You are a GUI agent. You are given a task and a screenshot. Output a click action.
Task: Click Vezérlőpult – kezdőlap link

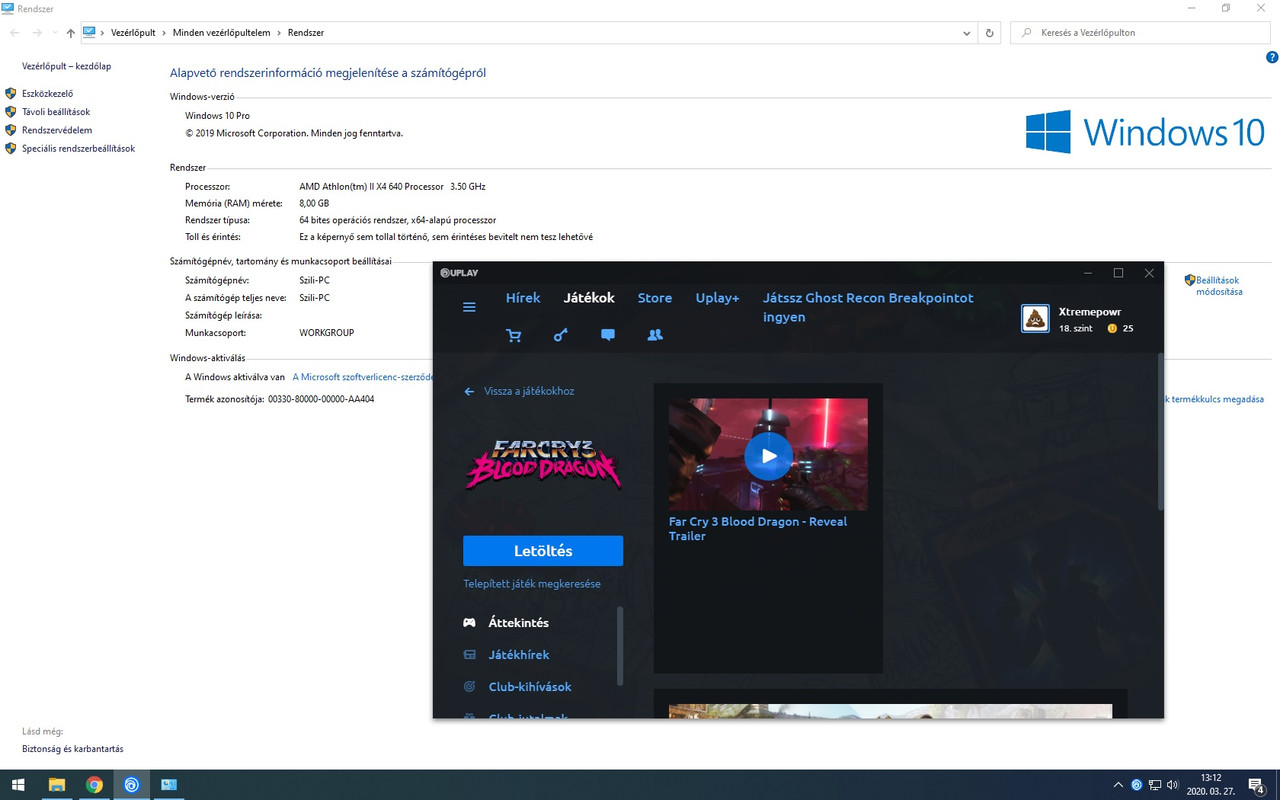pos(66,66)
